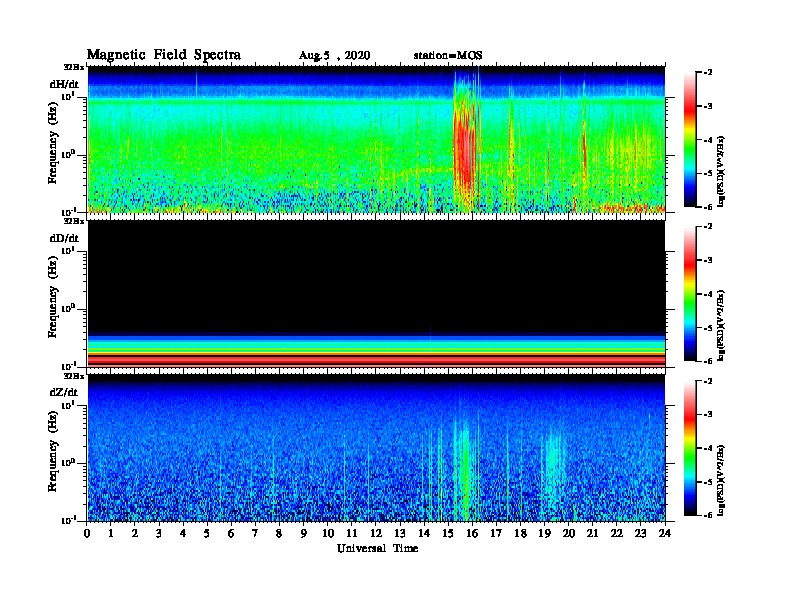Click the "Universal Time" axis title
792x612 pixels.
[x=377, y=548]
